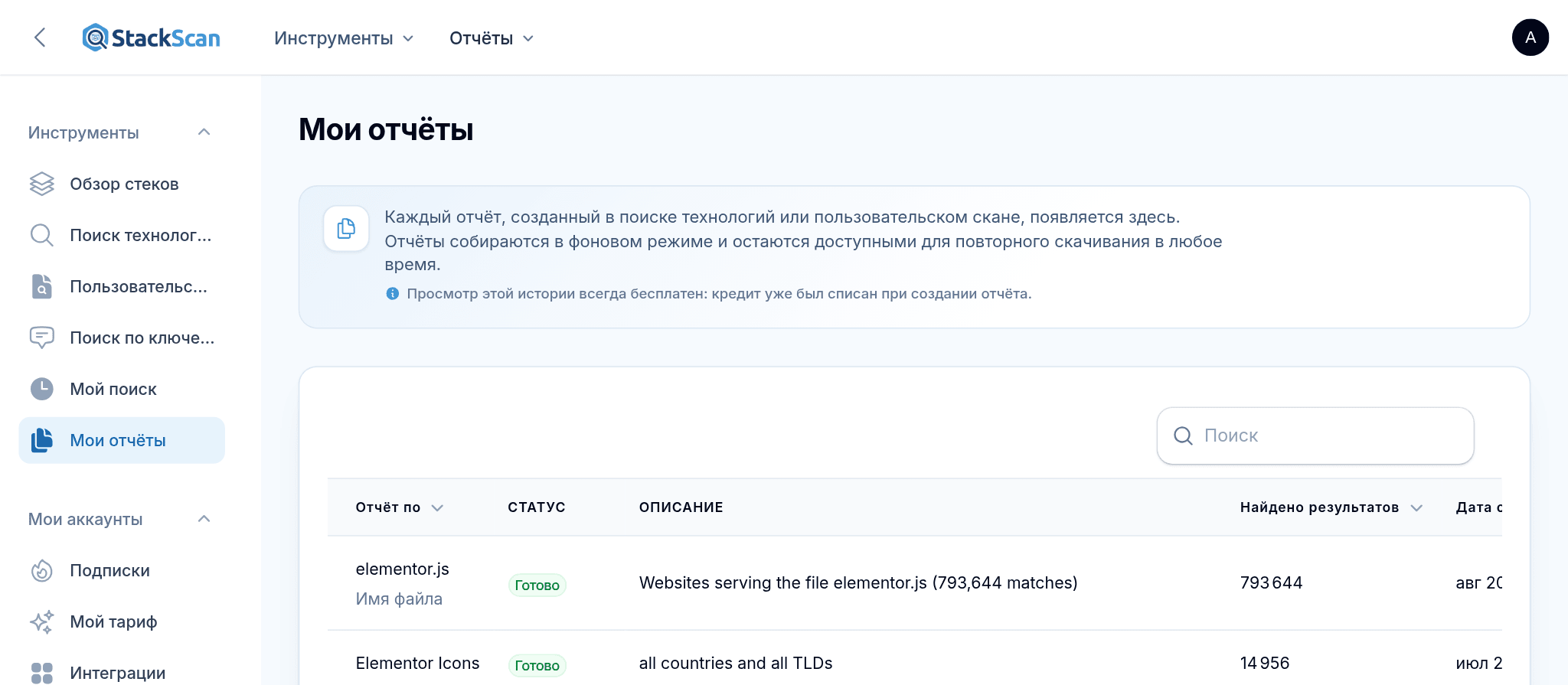
Task: Open the Elementor Icons report
Action: (x=417, y=663)
